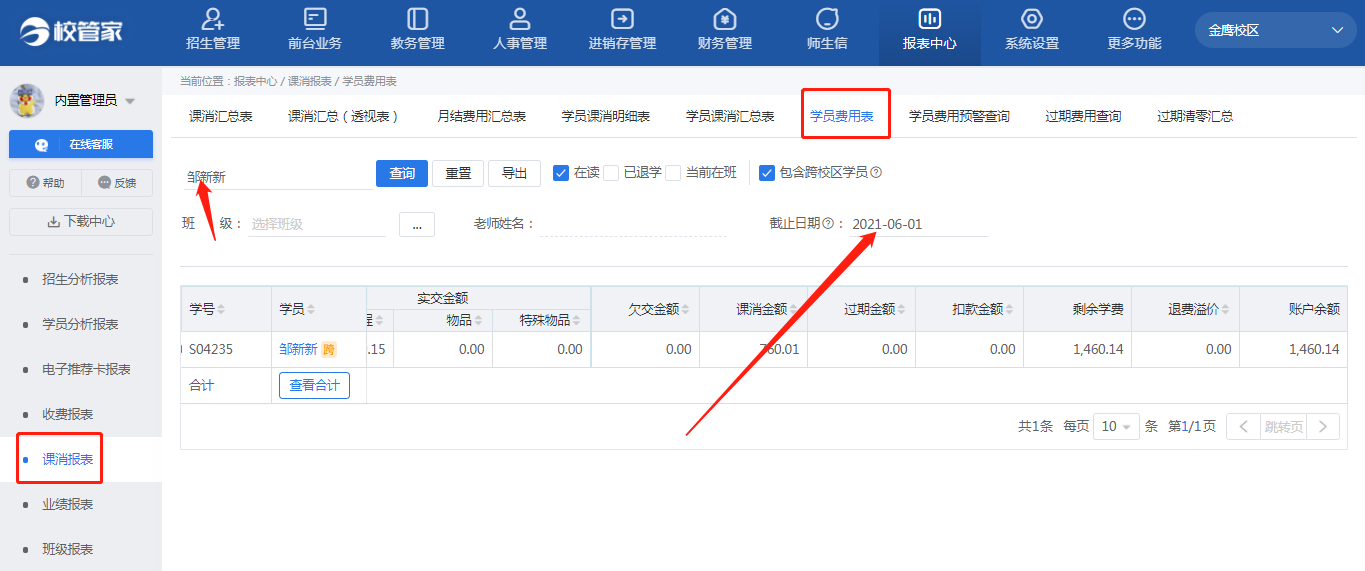Open student link 邹新新 in table
1365x571 pixels.
(x=298, y=349)
